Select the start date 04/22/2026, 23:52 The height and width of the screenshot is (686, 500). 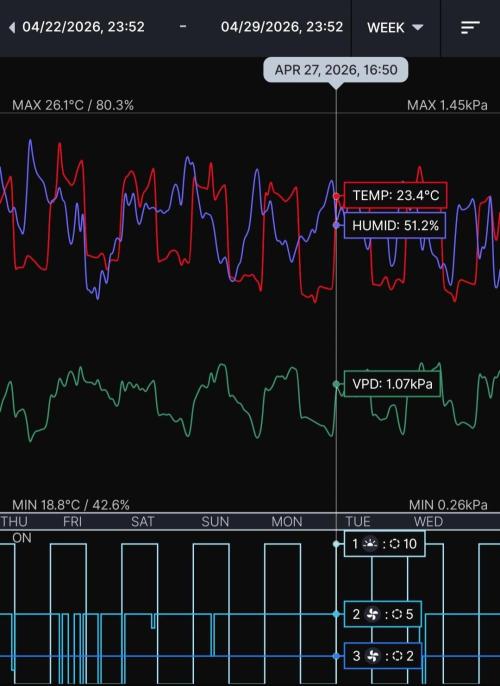click(x=84, y=27)
